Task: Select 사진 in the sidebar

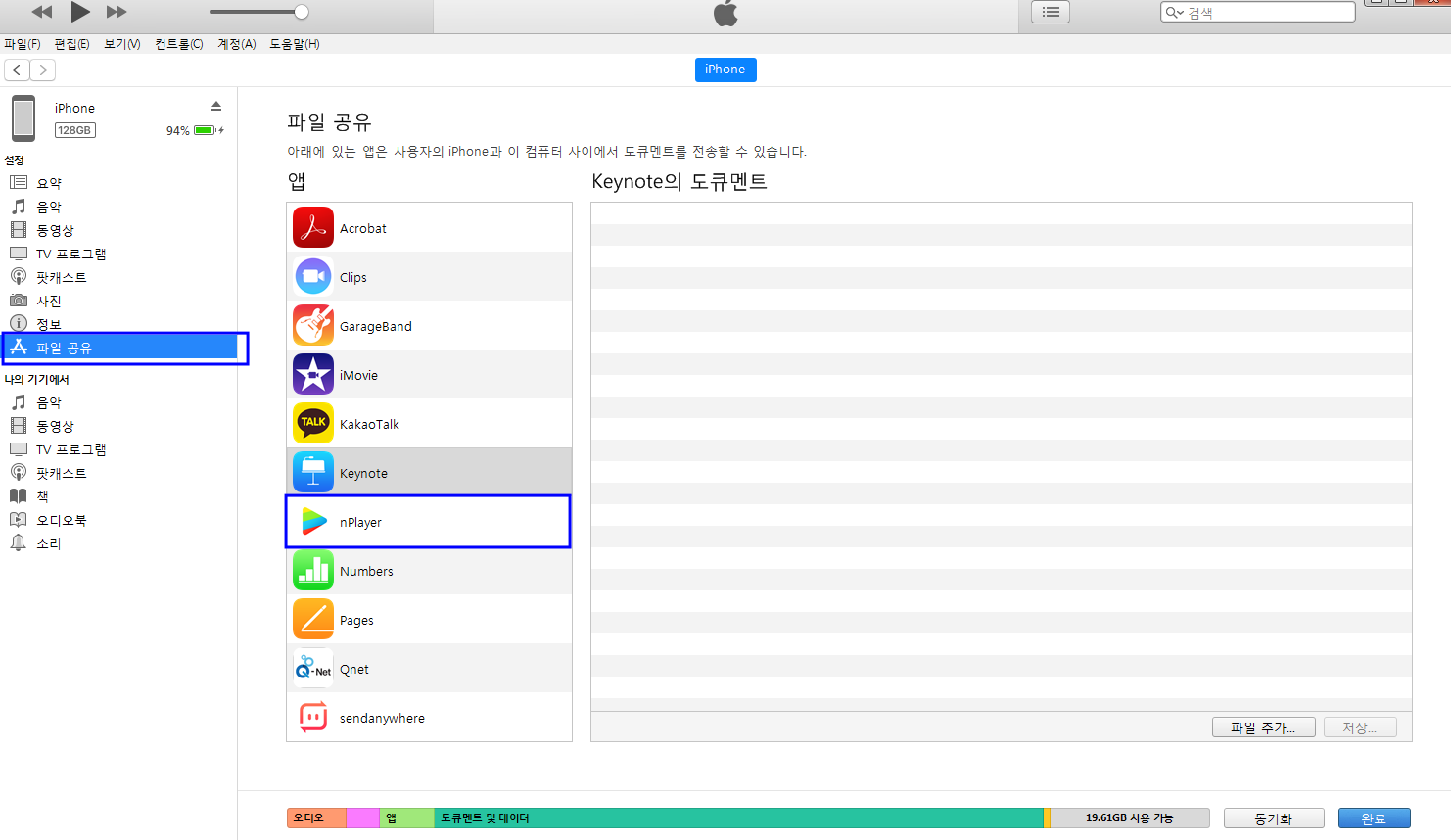Action: coord(118,301)
